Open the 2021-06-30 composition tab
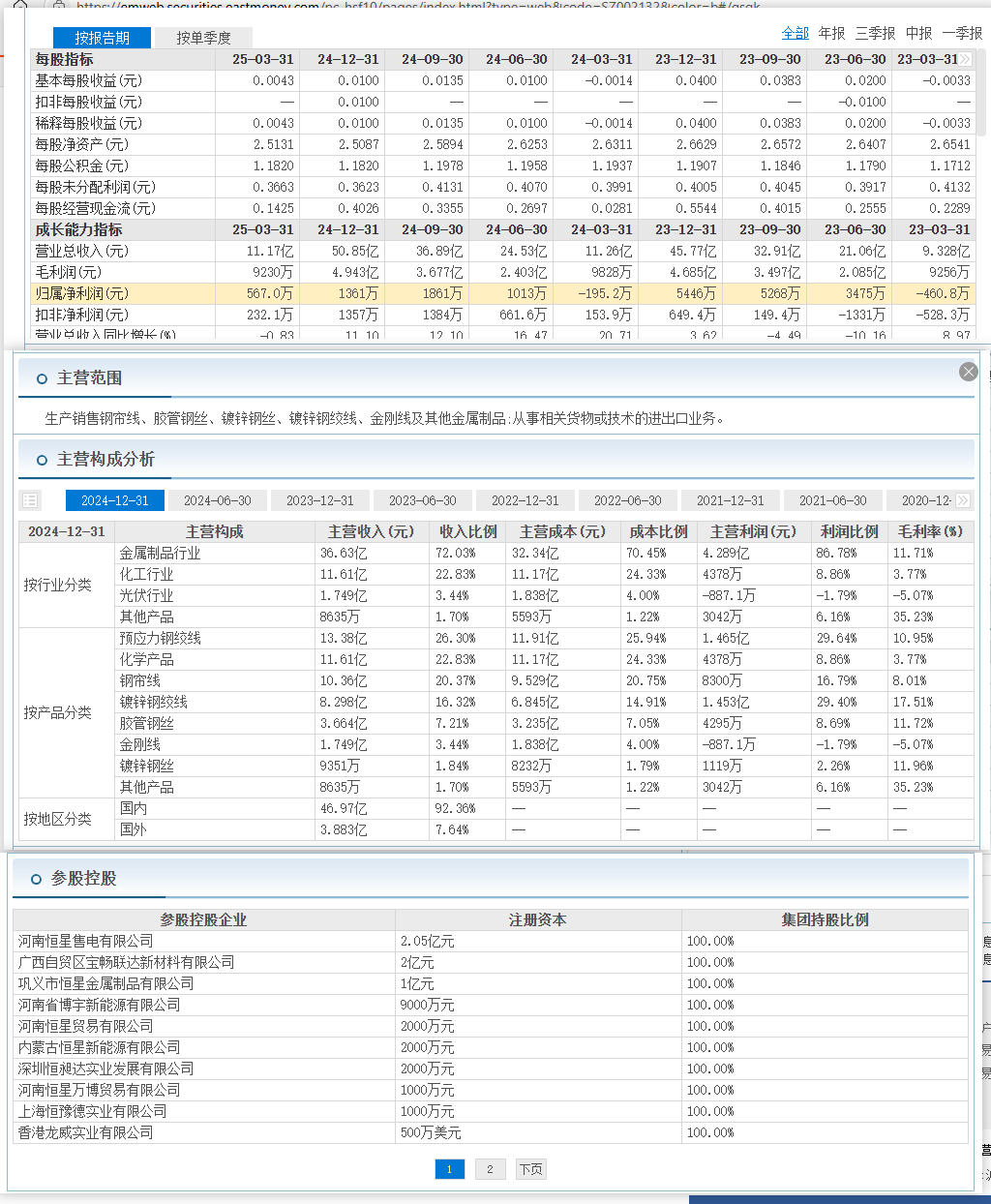 833,500
